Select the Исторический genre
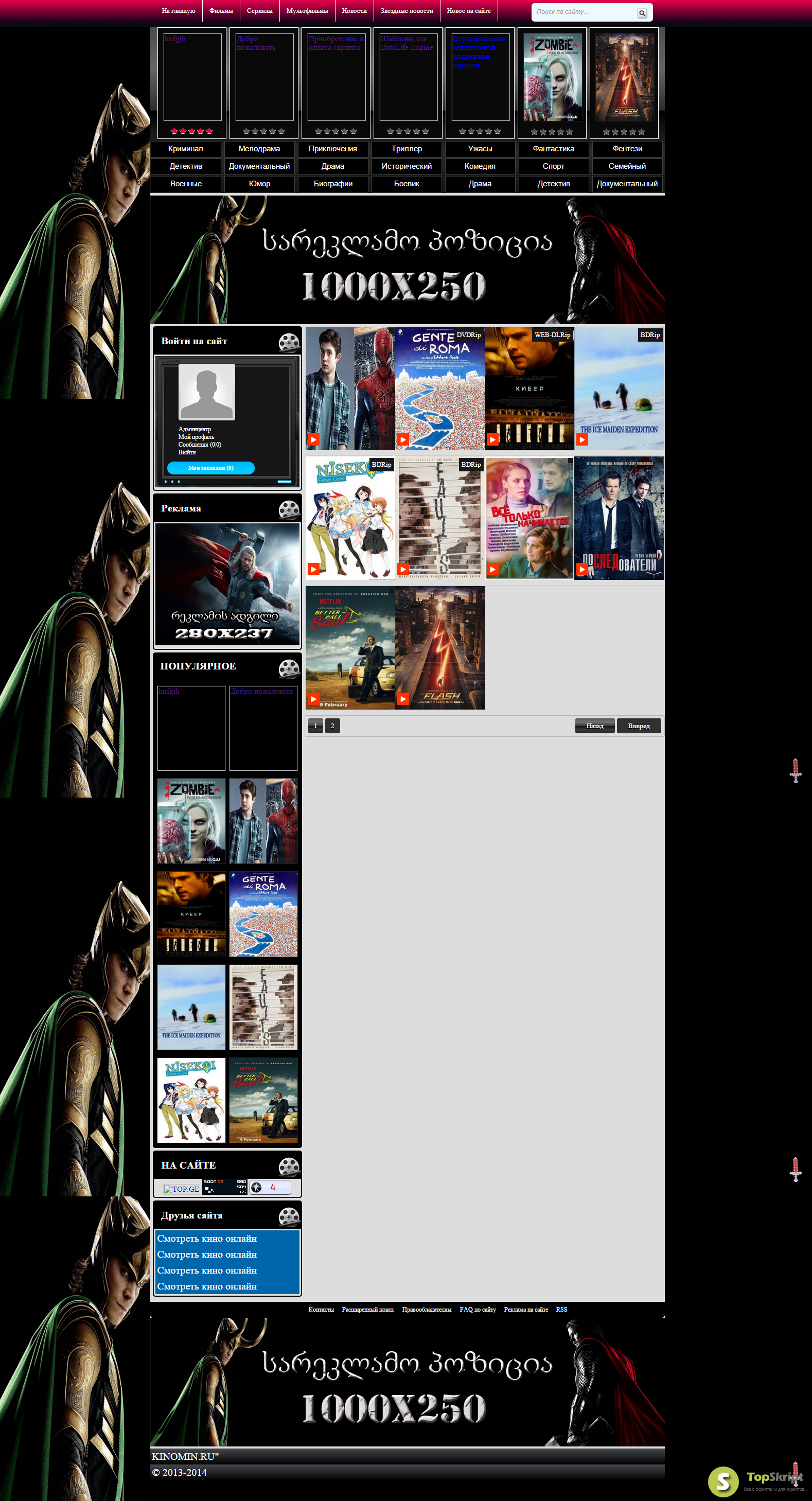Image resolution: width=812 pixels, height=1501 pixels. [x=407, y=166]
